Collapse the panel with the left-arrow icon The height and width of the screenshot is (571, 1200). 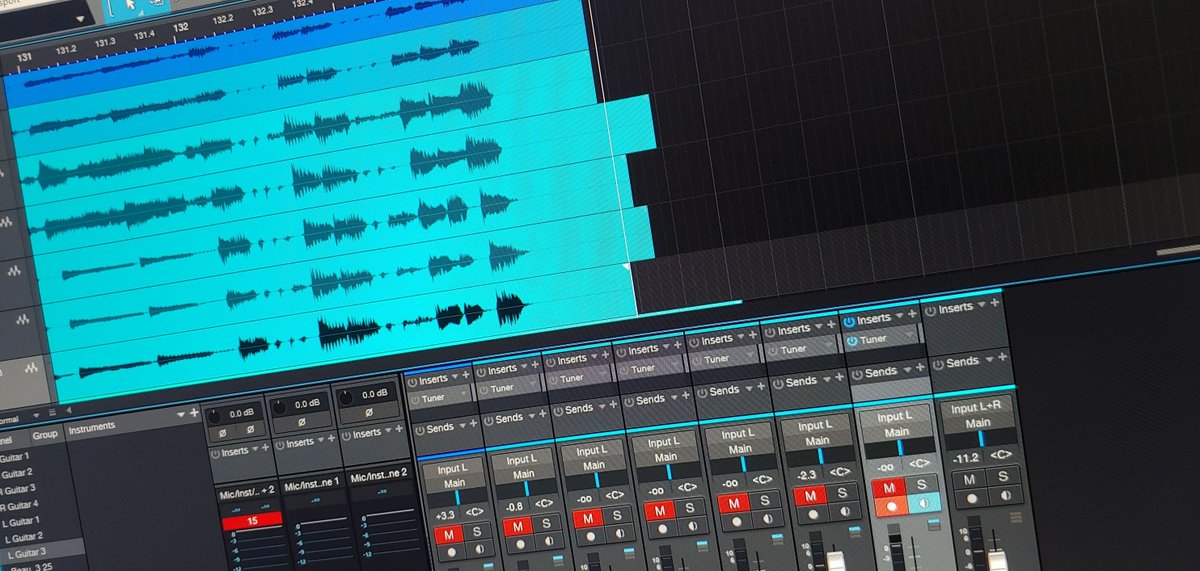[69, 411]
